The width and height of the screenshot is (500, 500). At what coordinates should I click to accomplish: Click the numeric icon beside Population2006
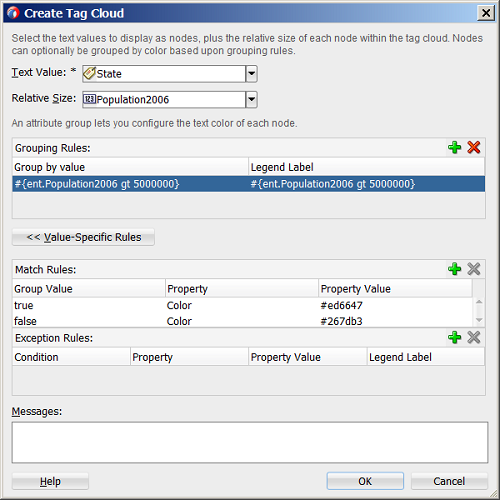89,99
